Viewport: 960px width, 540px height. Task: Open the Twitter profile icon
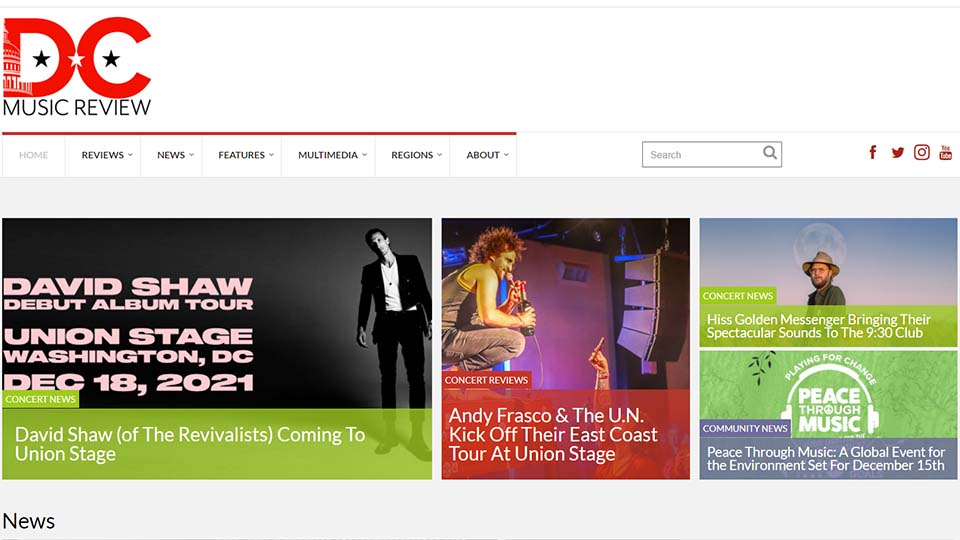point(898,152)
